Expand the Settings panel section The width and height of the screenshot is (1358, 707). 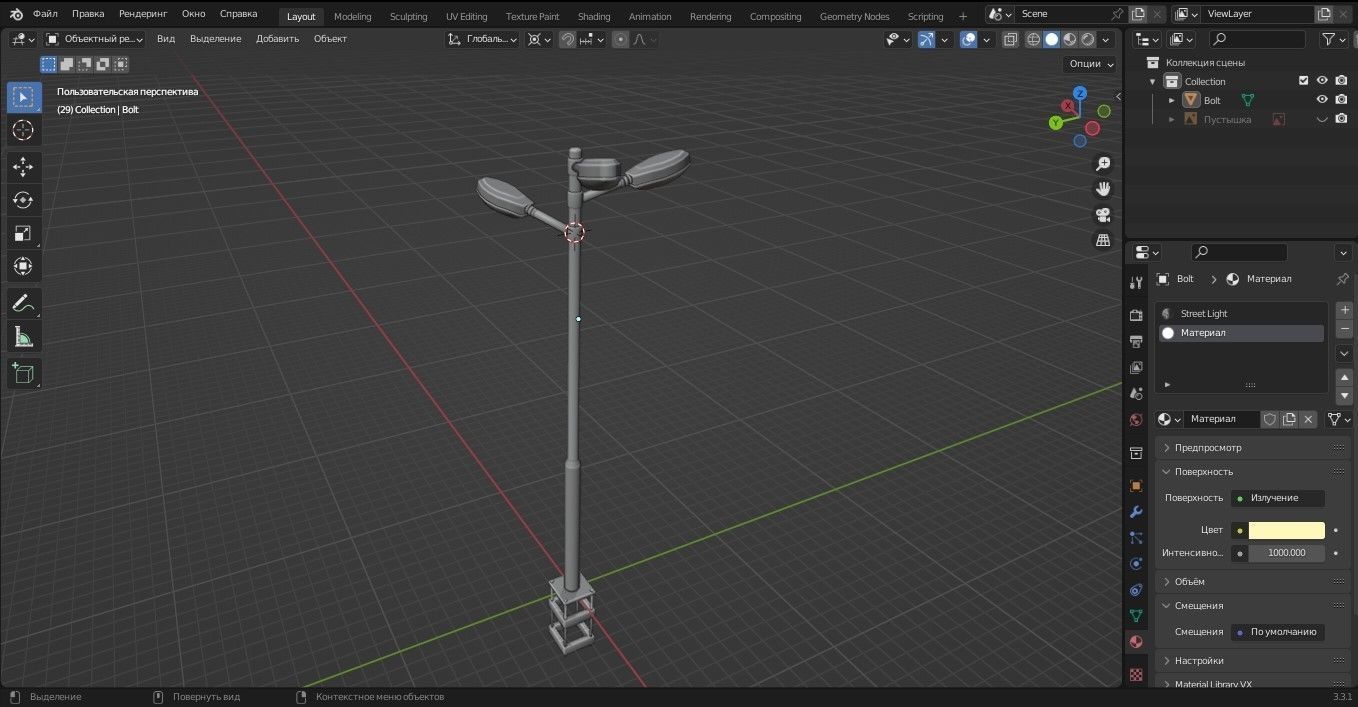(1253, 660)
